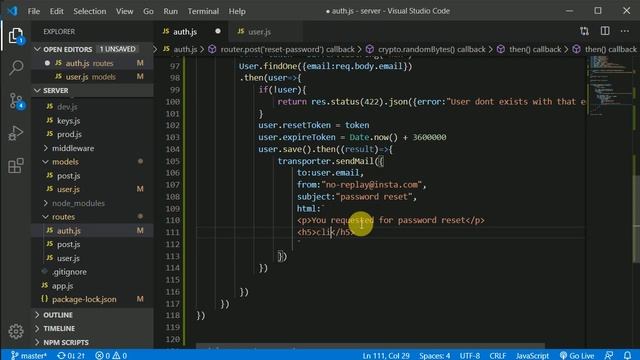Go to line via Ln 111, Col 29
640x360 pixels.
click(x=386, y=356)
